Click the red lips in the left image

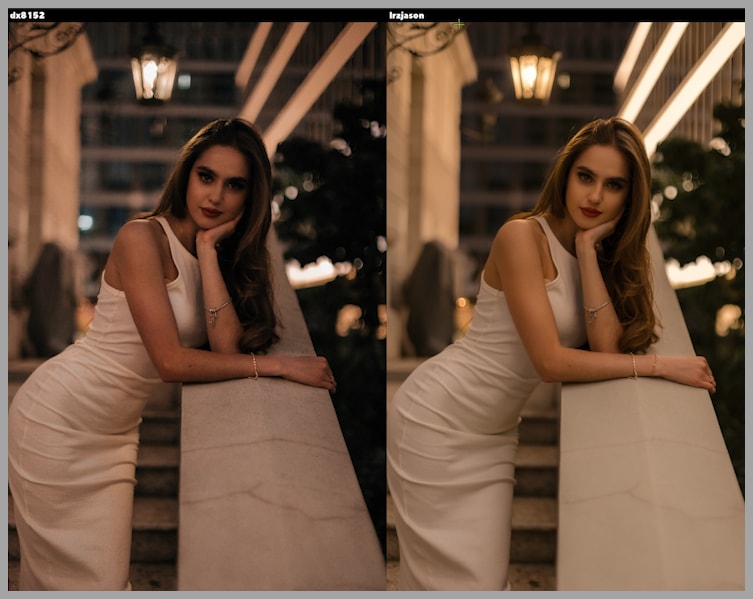[x=212, y=212]
